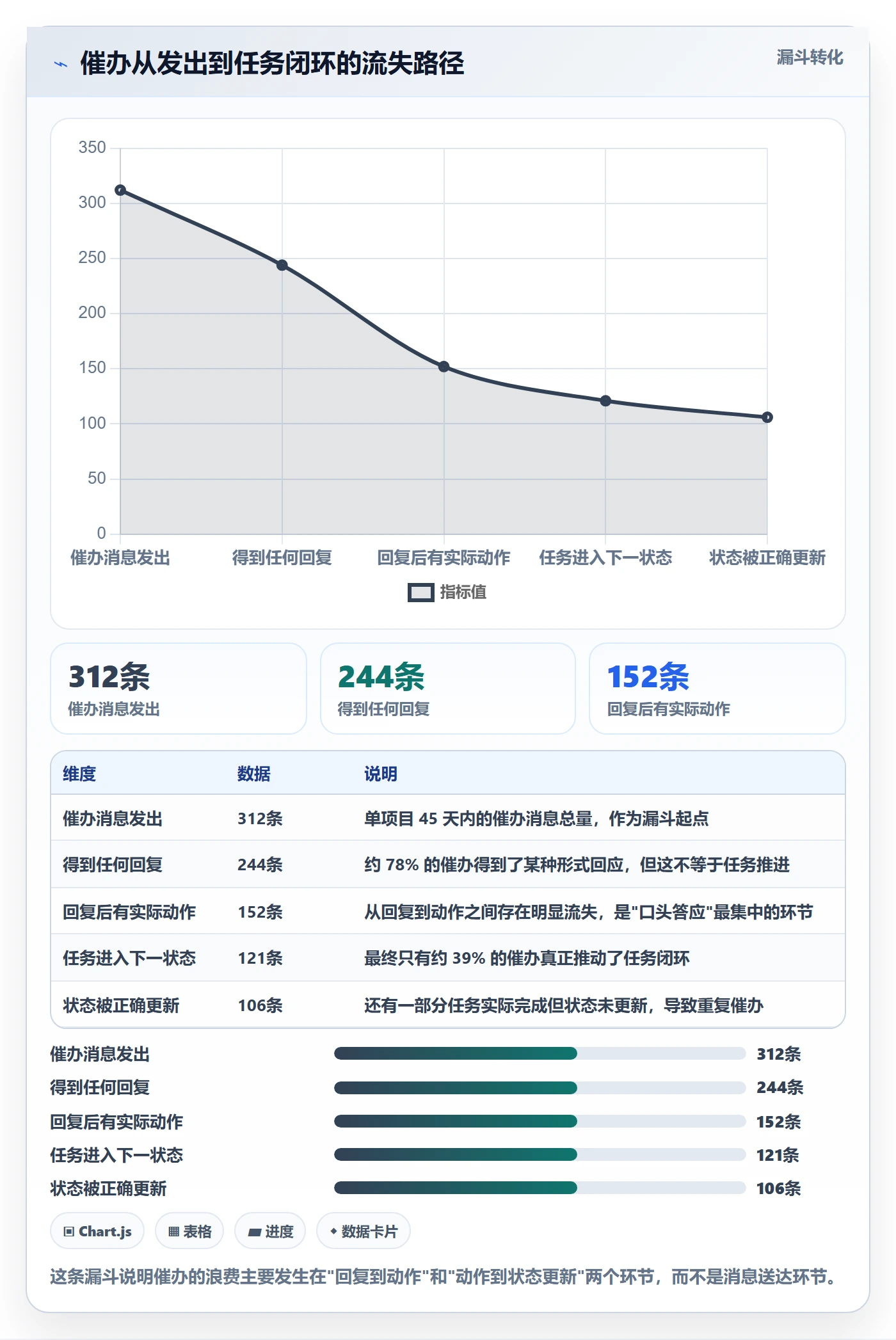
Task: Click the progress bar for 得到任何回复
Action: coord(540,1087)
